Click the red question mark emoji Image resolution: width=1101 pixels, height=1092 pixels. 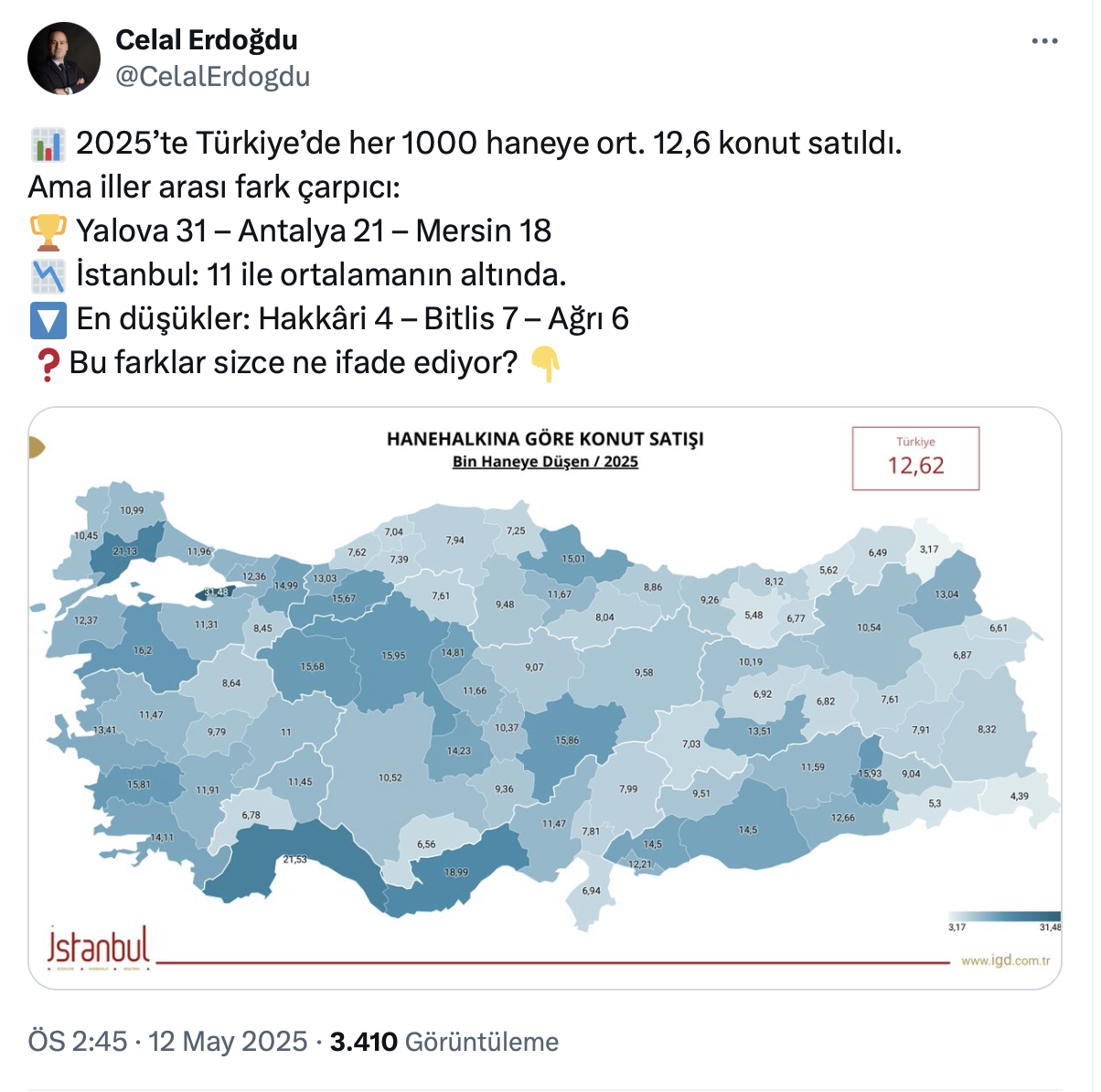47,363
